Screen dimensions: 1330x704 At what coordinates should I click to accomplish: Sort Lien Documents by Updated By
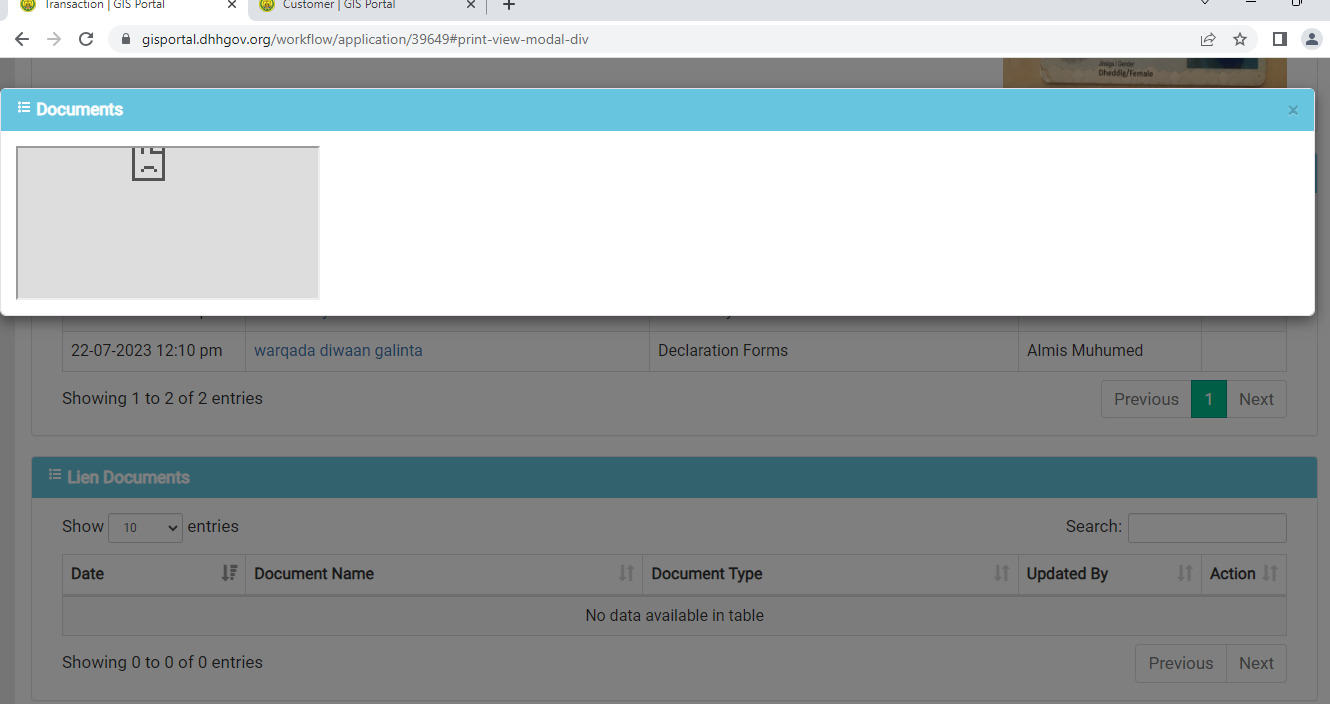(1110, 574)
